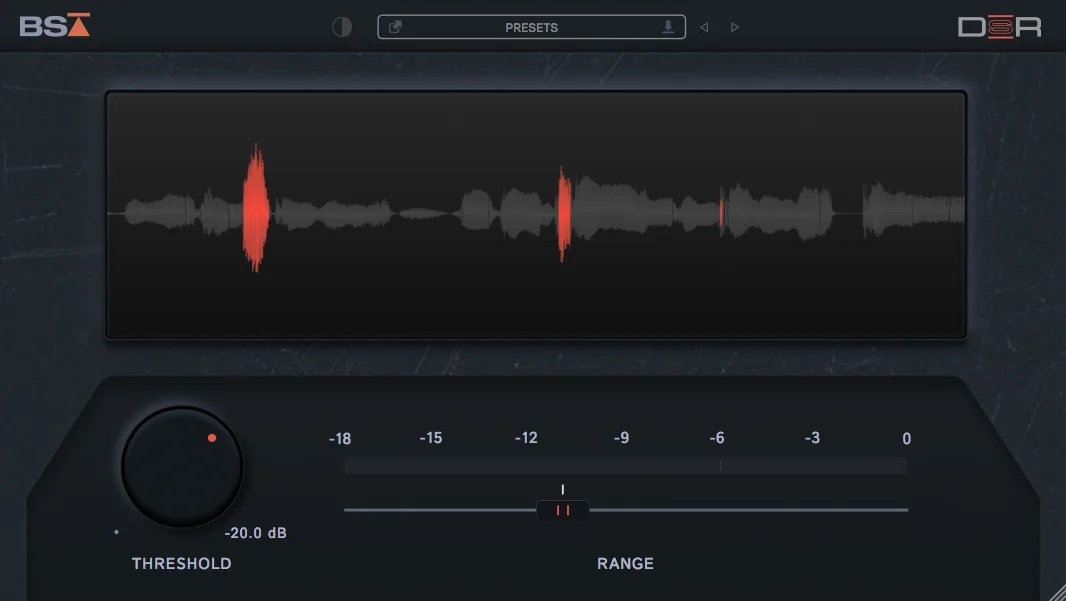Click the second red sibilance peak in waveform

(564, 213)
